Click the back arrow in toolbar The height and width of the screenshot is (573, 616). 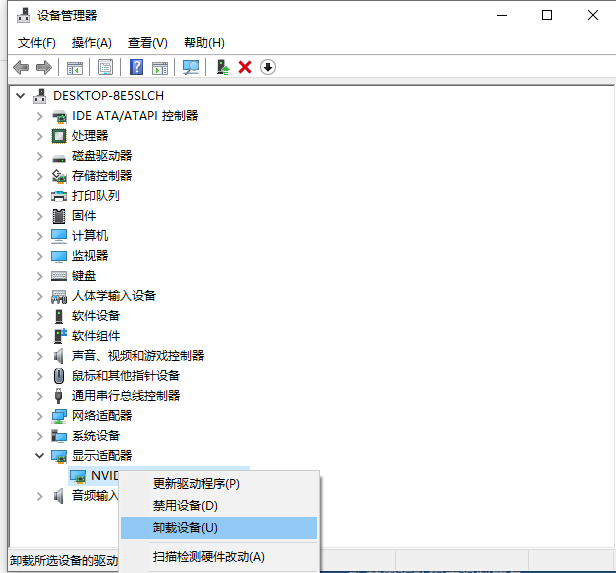pyautogui.click(x=21, y=67)
